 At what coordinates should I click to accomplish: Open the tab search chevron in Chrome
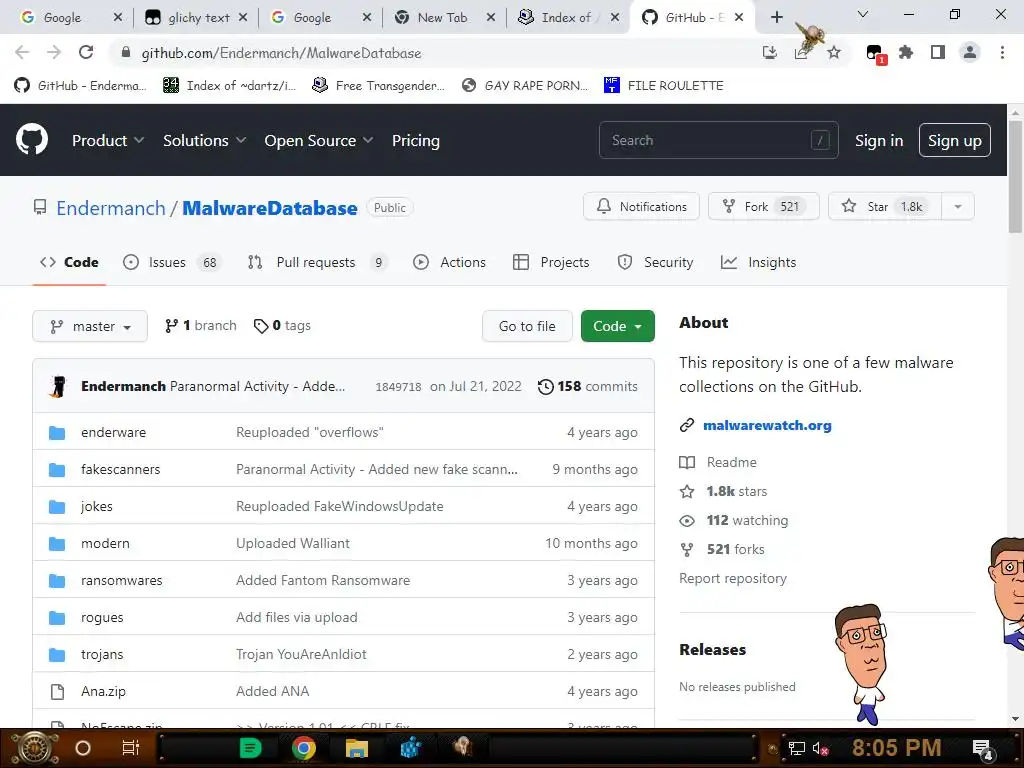pyautogui.click(x=863, y=14)
